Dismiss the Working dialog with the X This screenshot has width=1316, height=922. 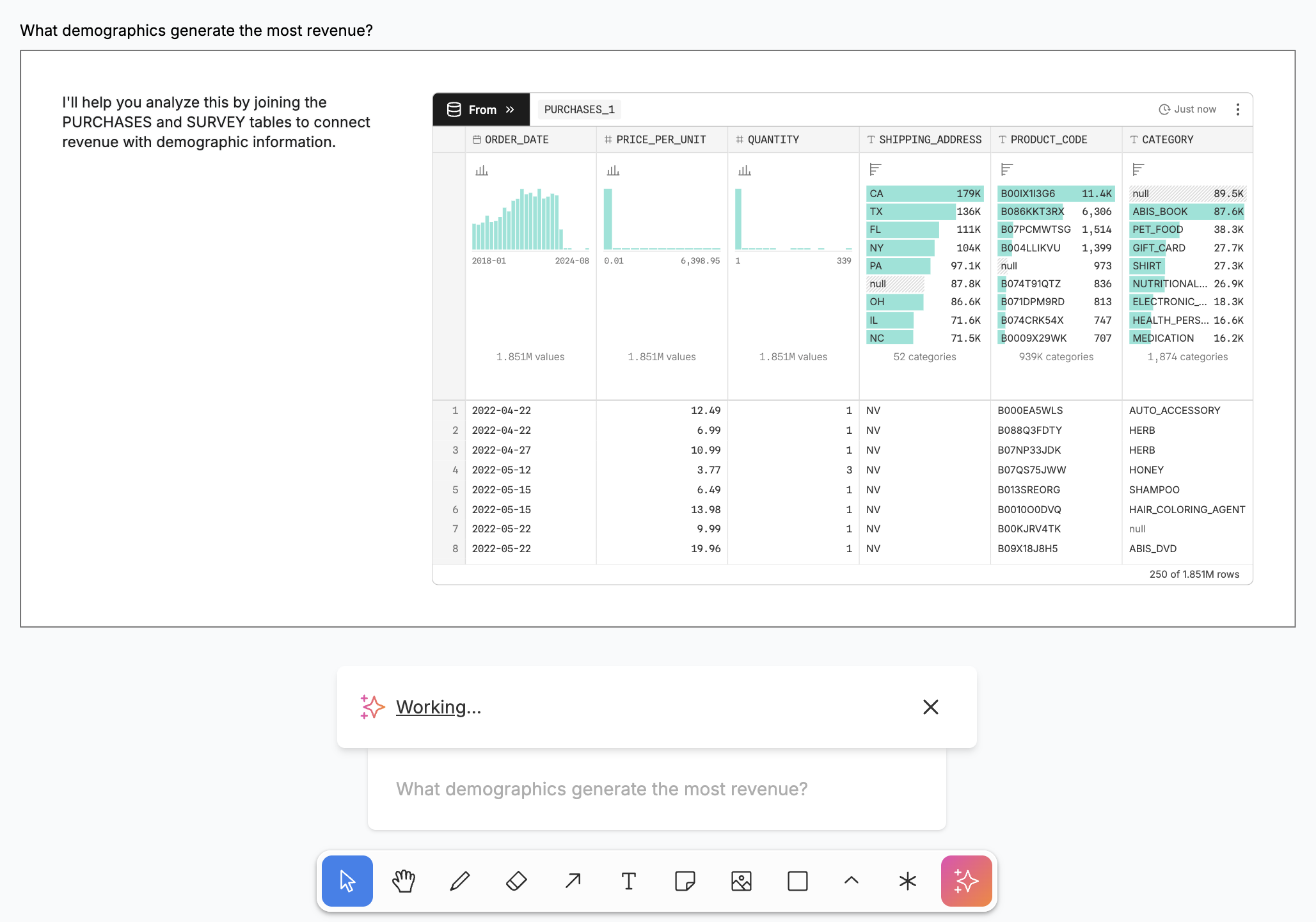pos(931,707)
